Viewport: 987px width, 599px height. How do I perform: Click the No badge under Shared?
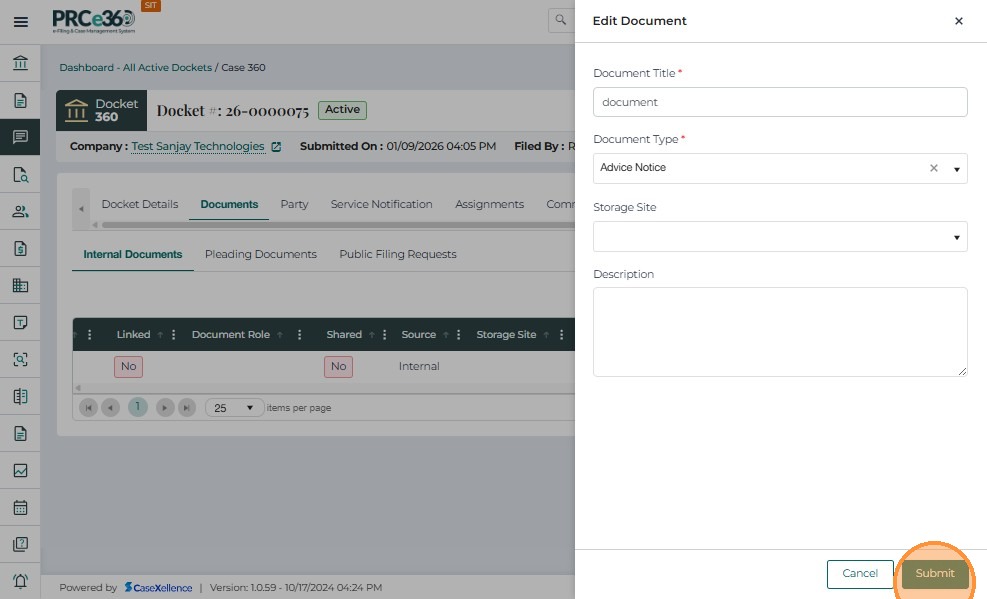[339, 367]
